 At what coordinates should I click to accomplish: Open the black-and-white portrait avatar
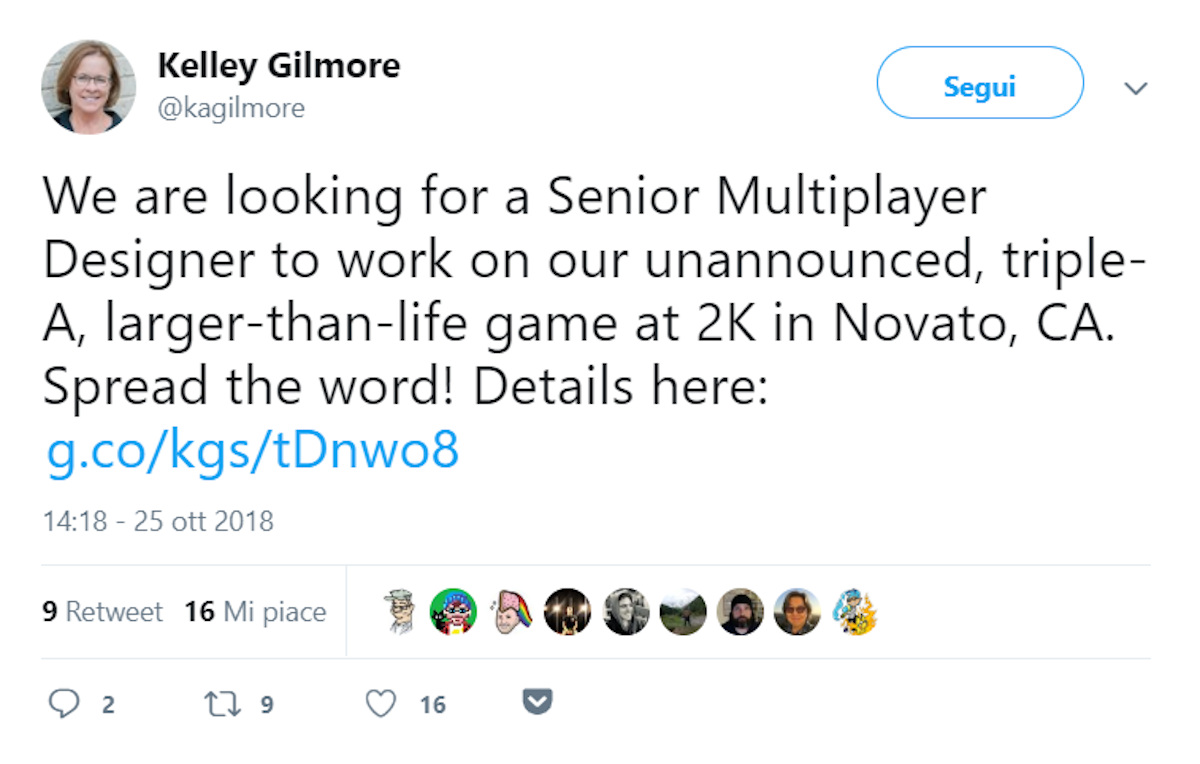pos(626,611)
